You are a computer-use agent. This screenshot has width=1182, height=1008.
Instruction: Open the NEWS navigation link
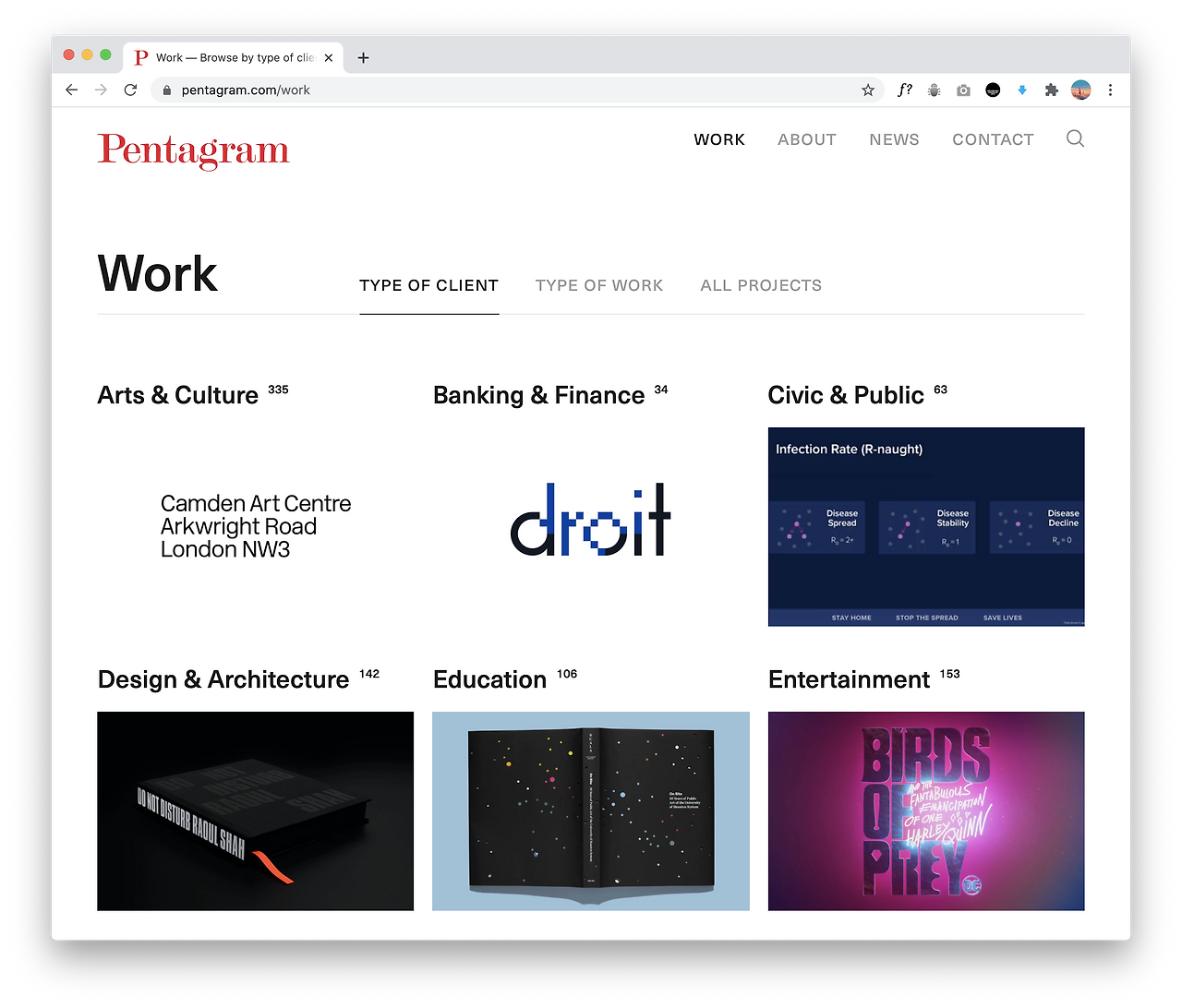coord(894,139)
